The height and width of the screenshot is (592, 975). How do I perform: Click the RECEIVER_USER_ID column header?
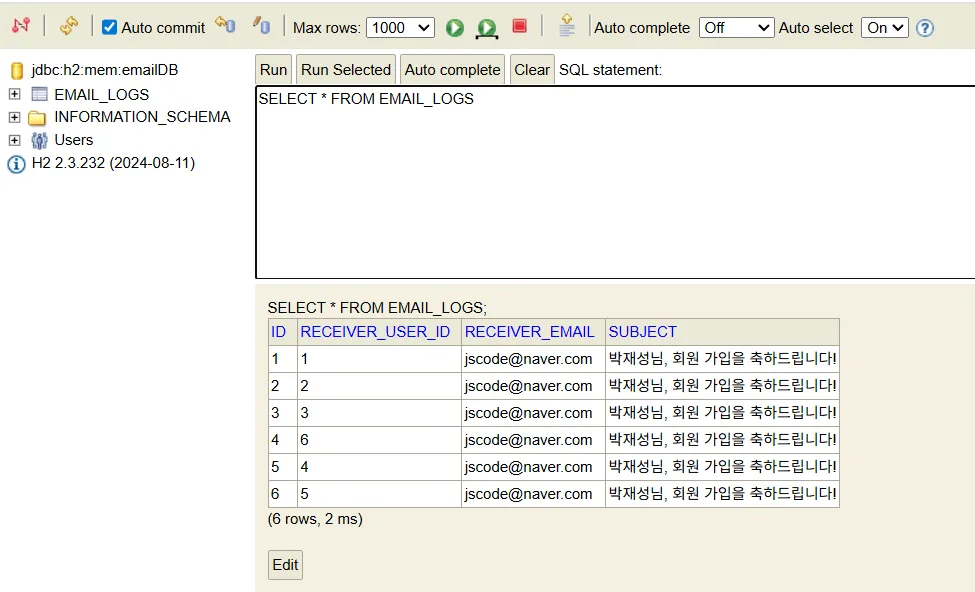coord(375,332)
